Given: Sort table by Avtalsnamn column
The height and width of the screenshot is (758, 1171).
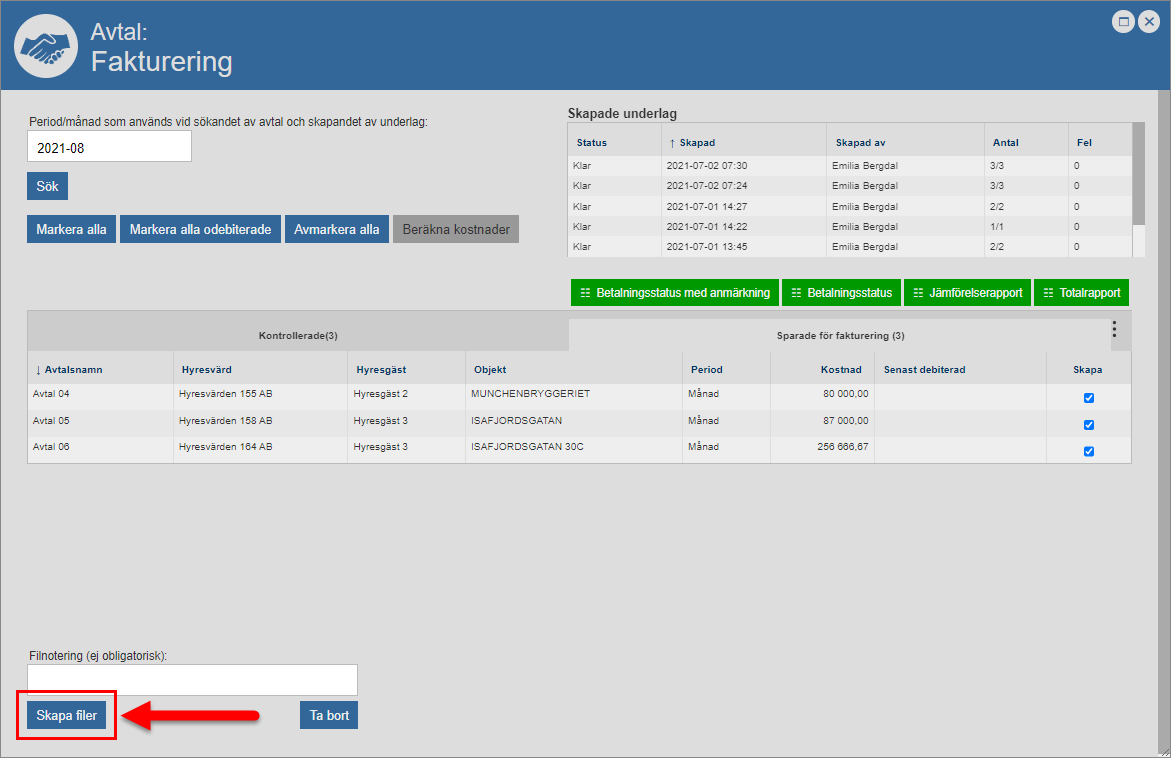Looking at the screenshot, I should (x=73, y=370).
